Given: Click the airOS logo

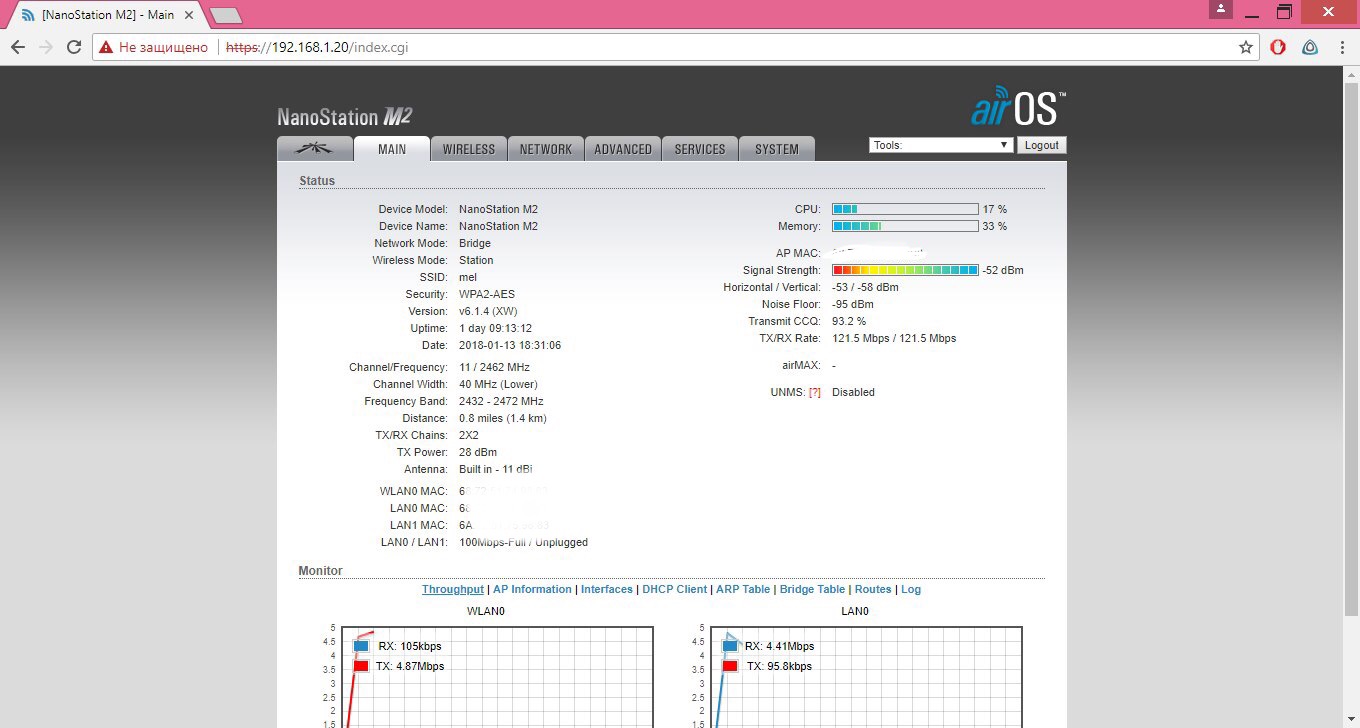Looking at the screenshot, I should coord(1018,107).
